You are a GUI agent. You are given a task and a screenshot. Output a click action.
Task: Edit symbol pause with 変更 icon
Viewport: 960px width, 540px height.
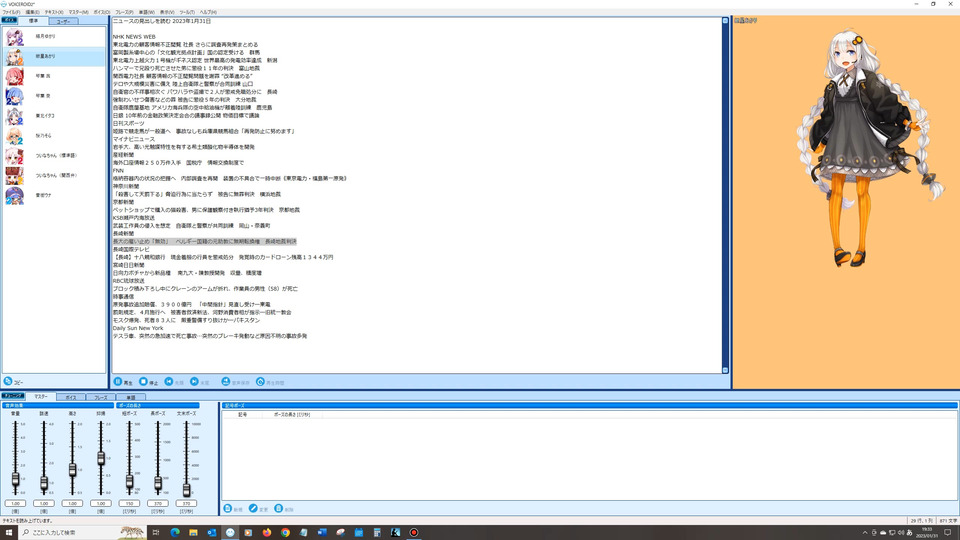click(x=253, y=509)
